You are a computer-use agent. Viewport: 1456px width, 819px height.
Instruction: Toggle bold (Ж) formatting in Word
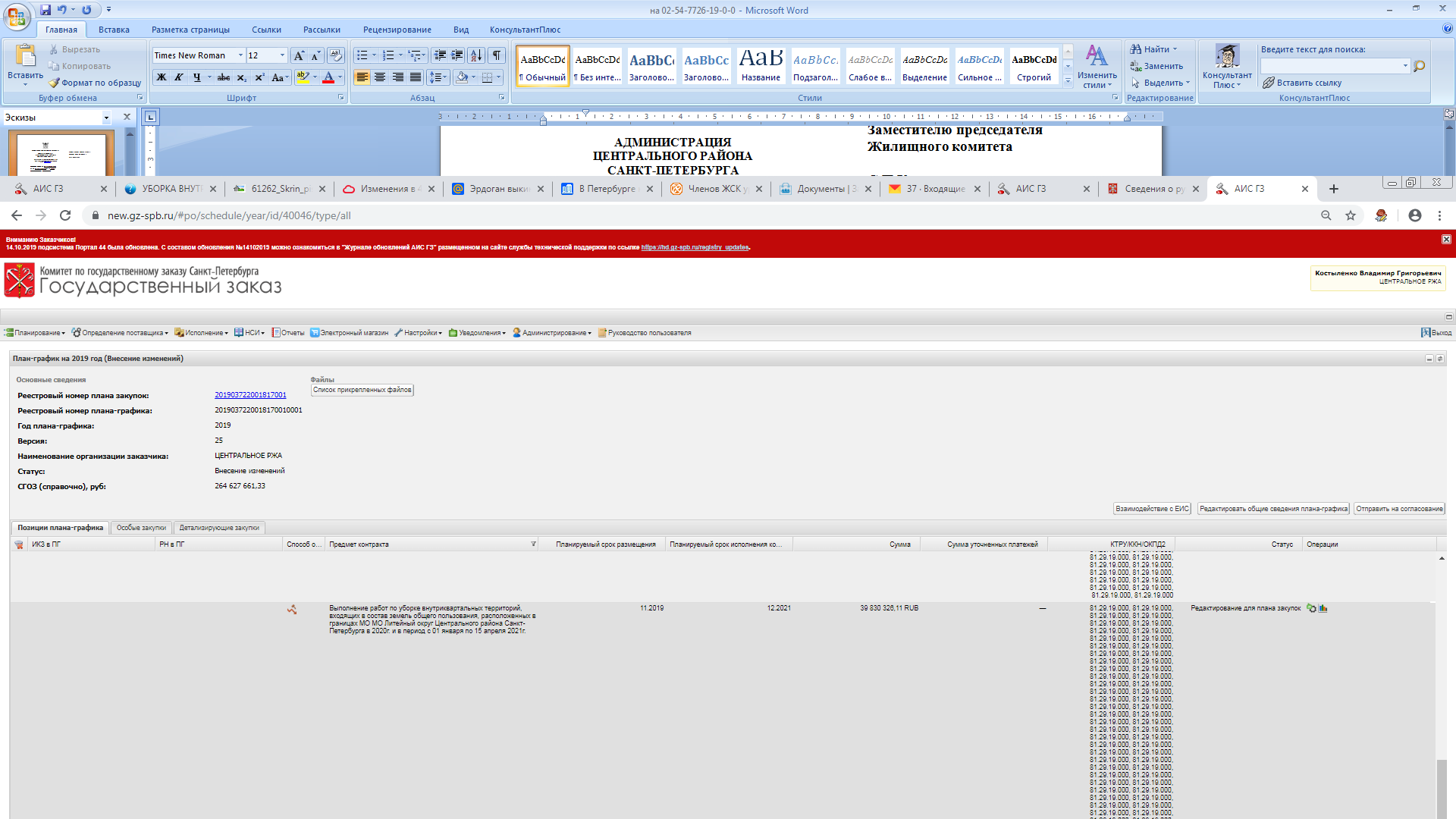(x=162, y=77)
